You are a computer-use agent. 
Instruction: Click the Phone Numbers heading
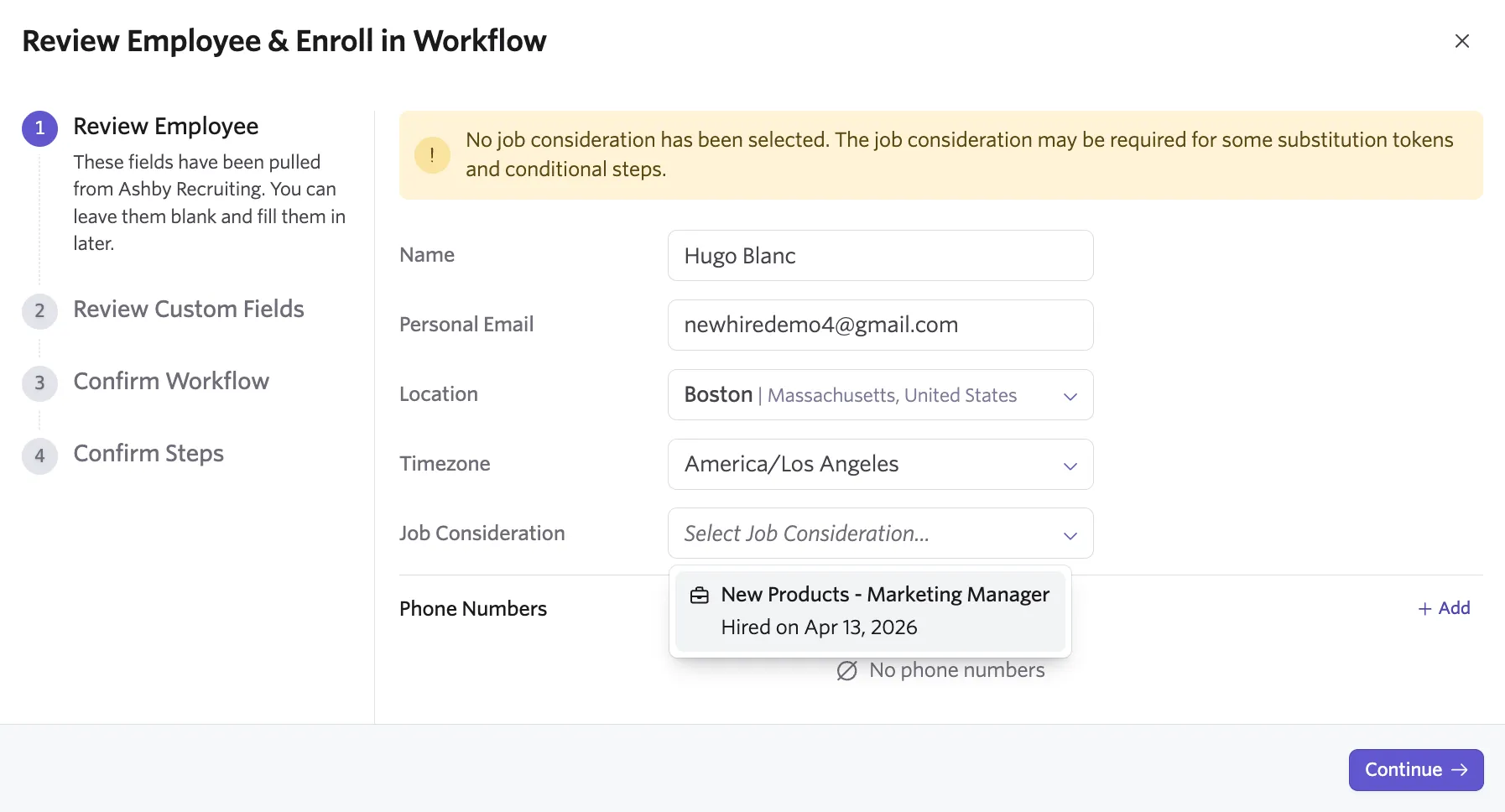(x=473, y=609)
